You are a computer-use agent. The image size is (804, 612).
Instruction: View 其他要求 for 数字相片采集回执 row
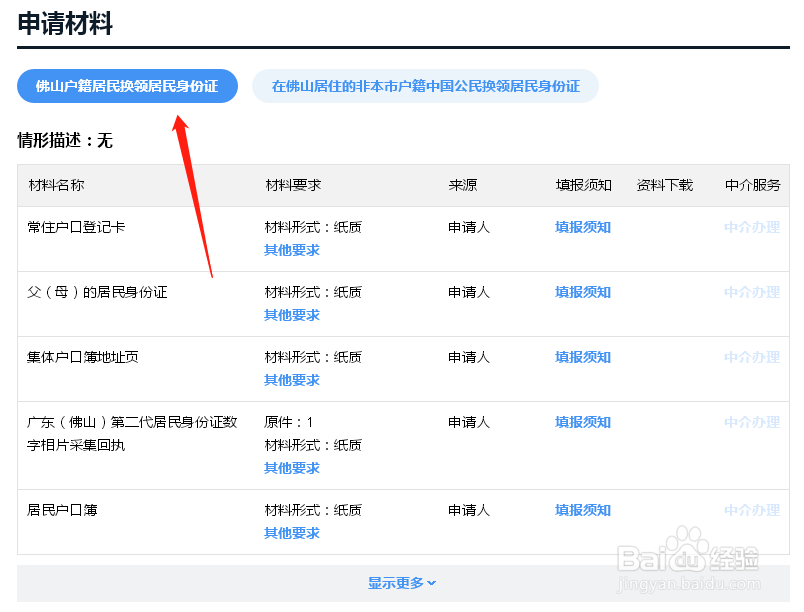(x=291, y=468)
